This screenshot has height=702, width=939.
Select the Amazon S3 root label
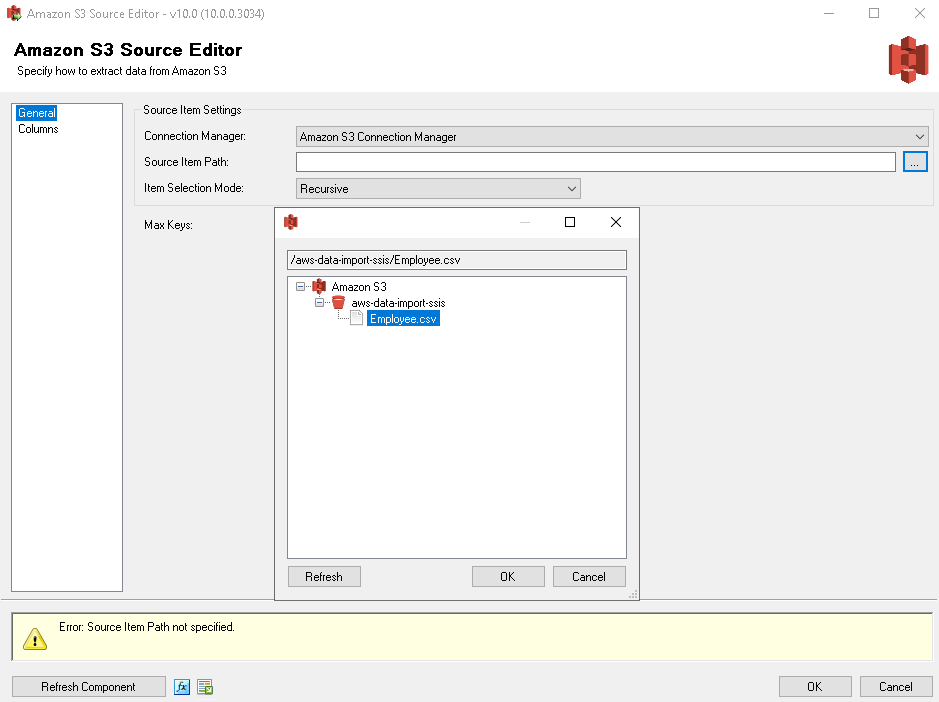click(x=359, y=286)
